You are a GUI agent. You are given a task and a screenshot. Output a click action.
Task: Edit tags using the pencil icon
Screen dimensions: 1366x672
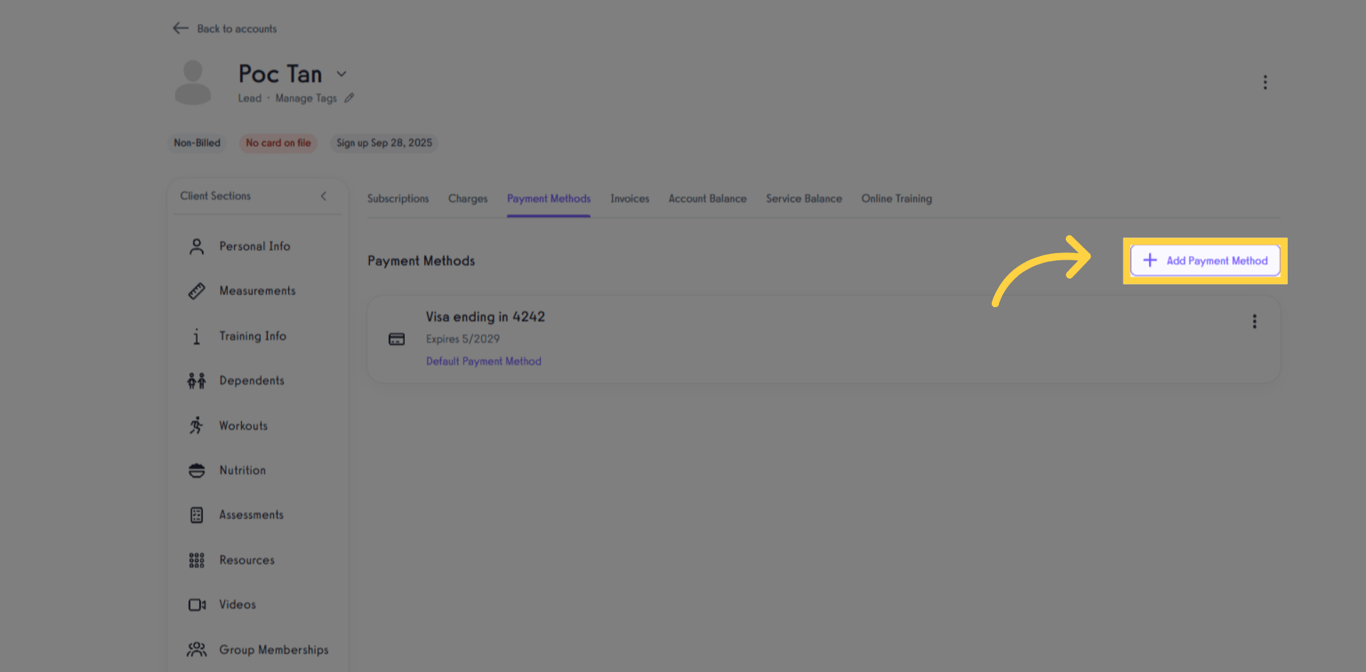click(x=348, y=98)
